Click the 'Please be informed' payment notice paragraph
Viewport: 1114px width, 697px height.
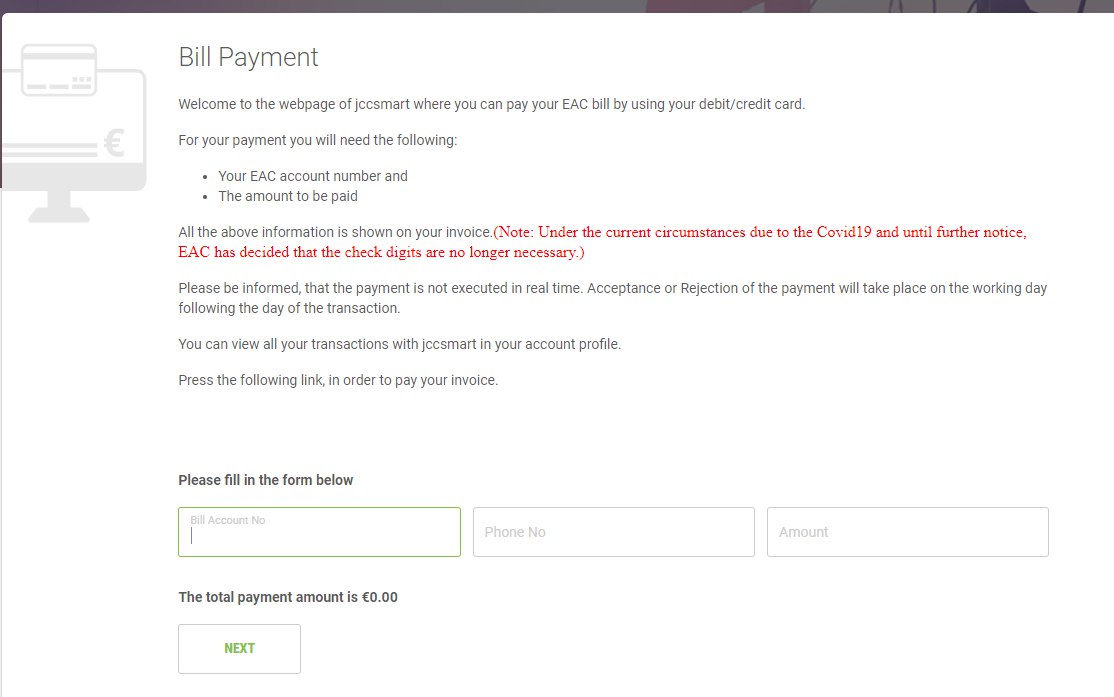612,298
